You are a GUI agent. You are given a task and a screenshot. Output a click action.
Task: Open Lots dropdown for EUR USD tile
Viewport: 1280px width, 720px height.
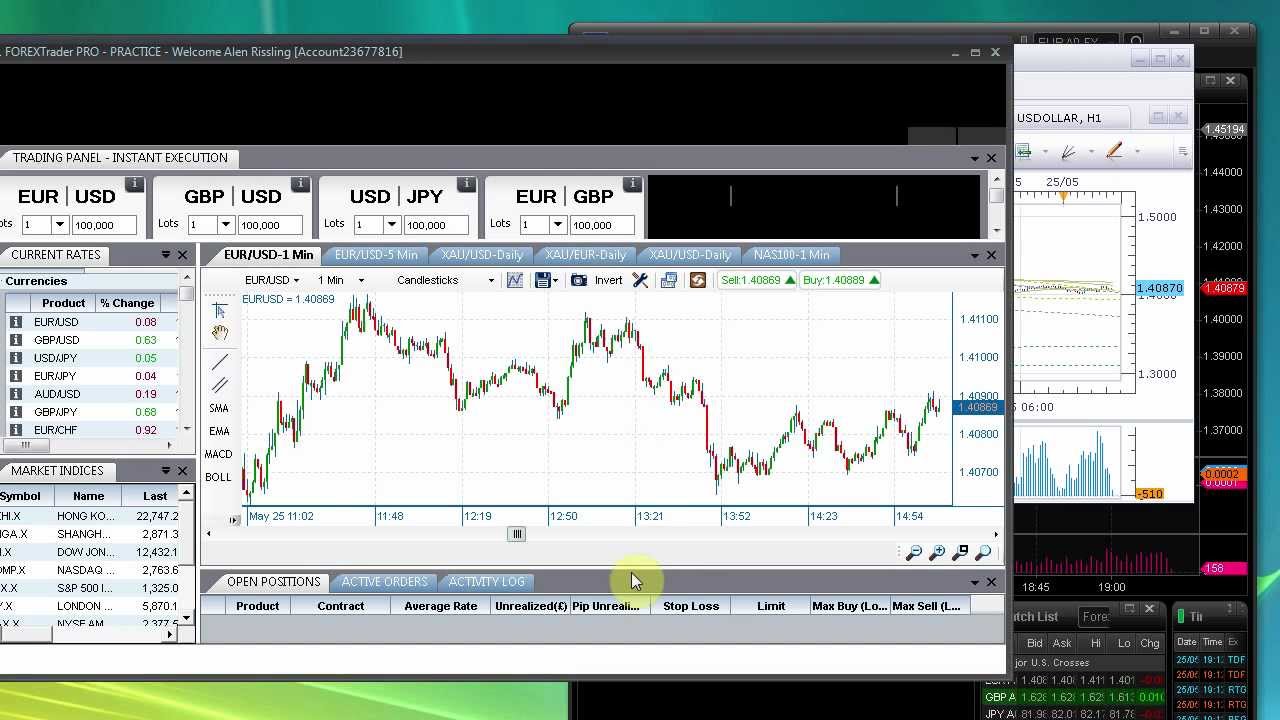(60, 225)
